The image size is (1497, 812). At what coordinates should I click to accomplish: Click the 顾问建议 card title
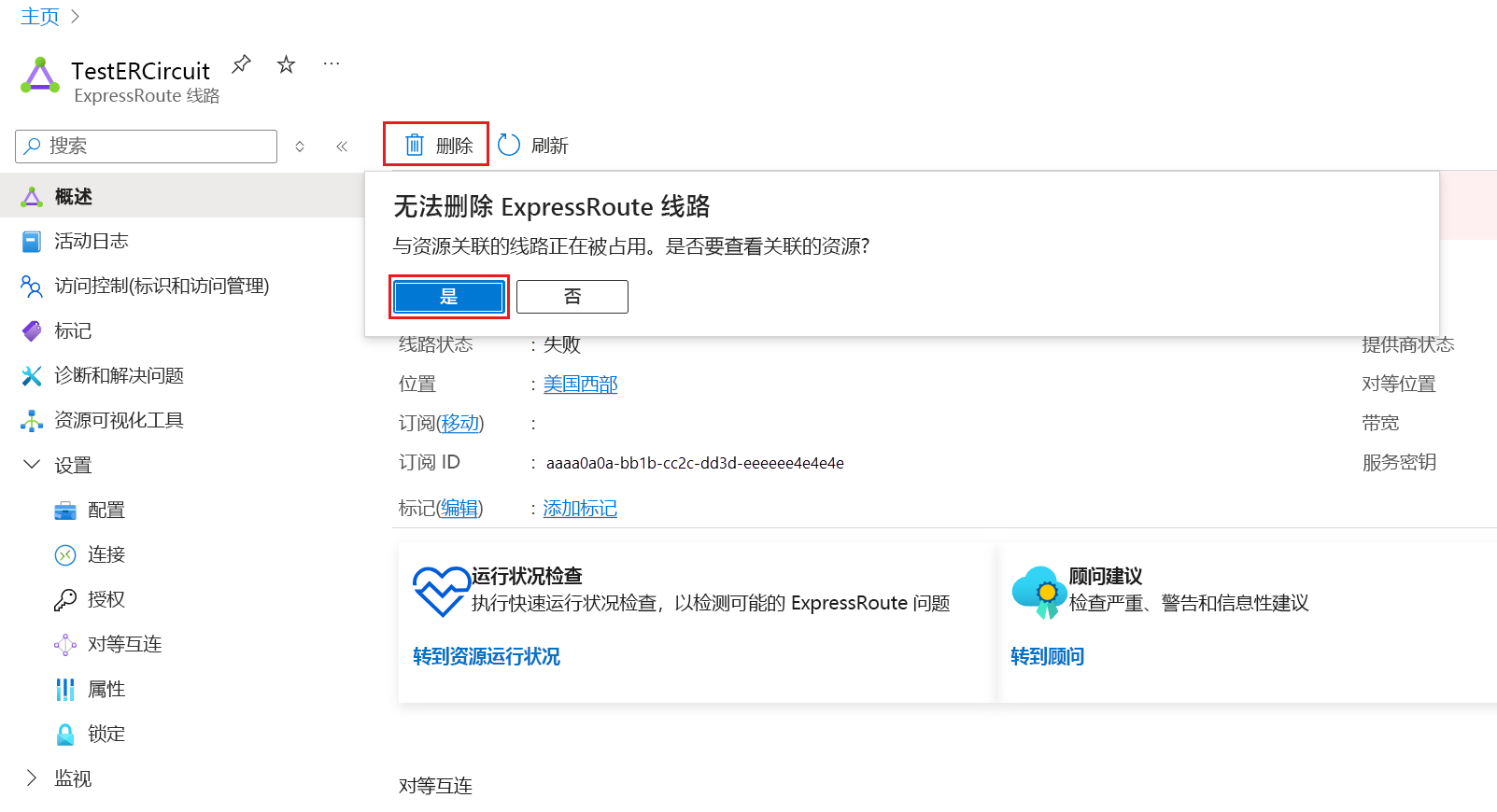(x=1106, y=576)
